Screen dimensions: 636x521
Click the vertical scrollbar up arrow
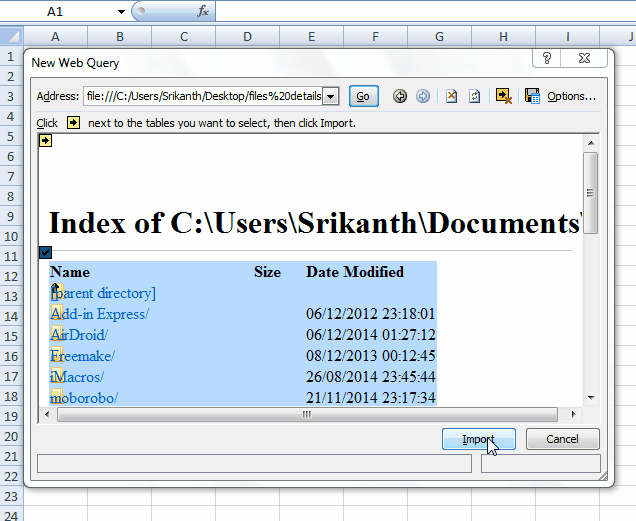coord(591,143)
